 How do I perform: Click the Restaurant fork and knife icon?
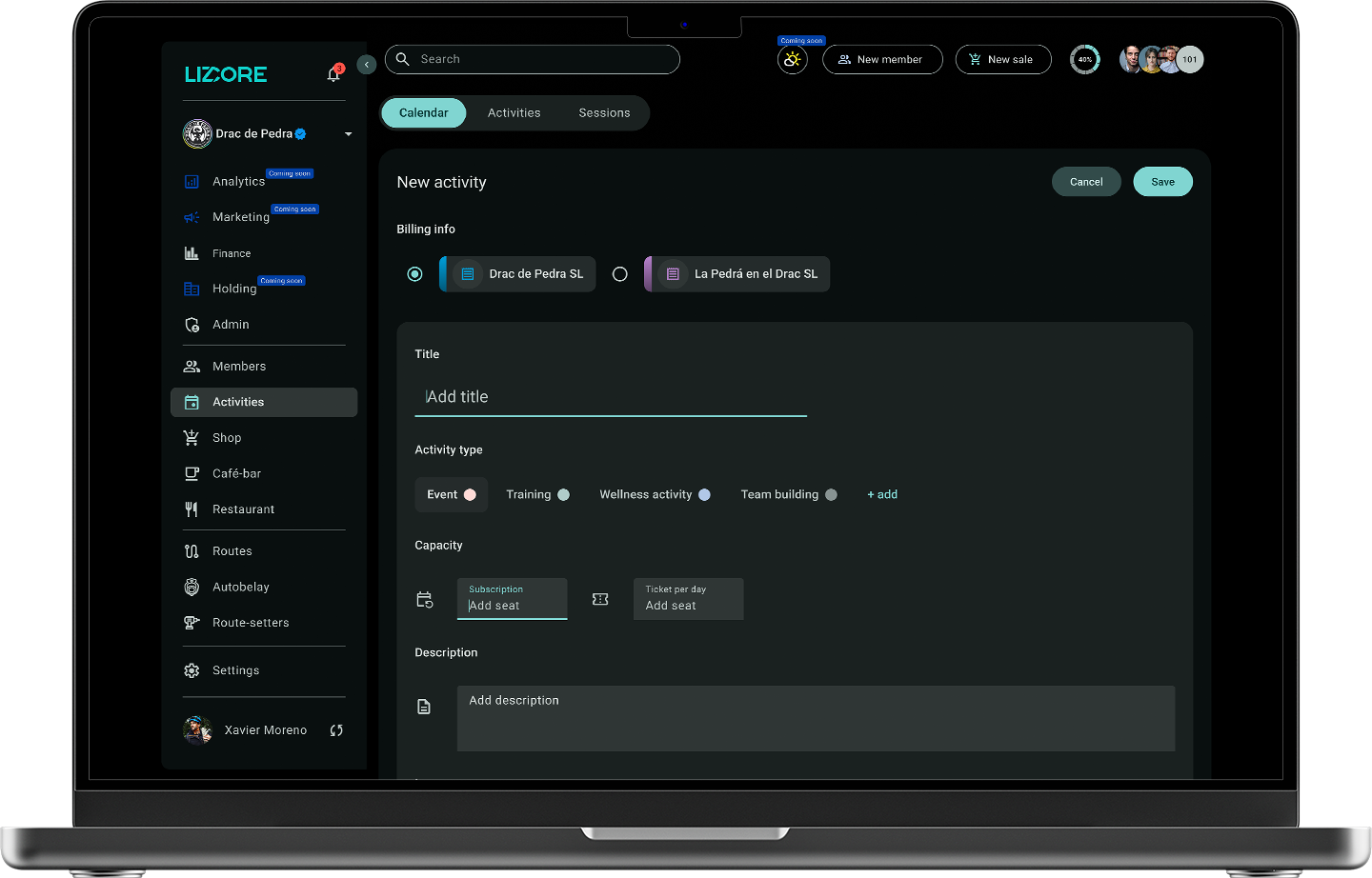(x=192, y=509)
